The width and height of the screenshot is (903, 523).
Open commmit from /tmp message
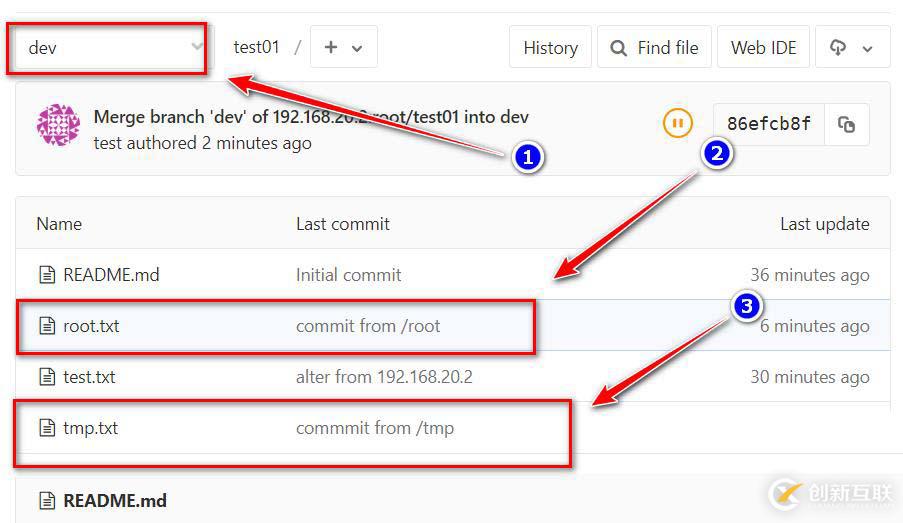[375, 428]
